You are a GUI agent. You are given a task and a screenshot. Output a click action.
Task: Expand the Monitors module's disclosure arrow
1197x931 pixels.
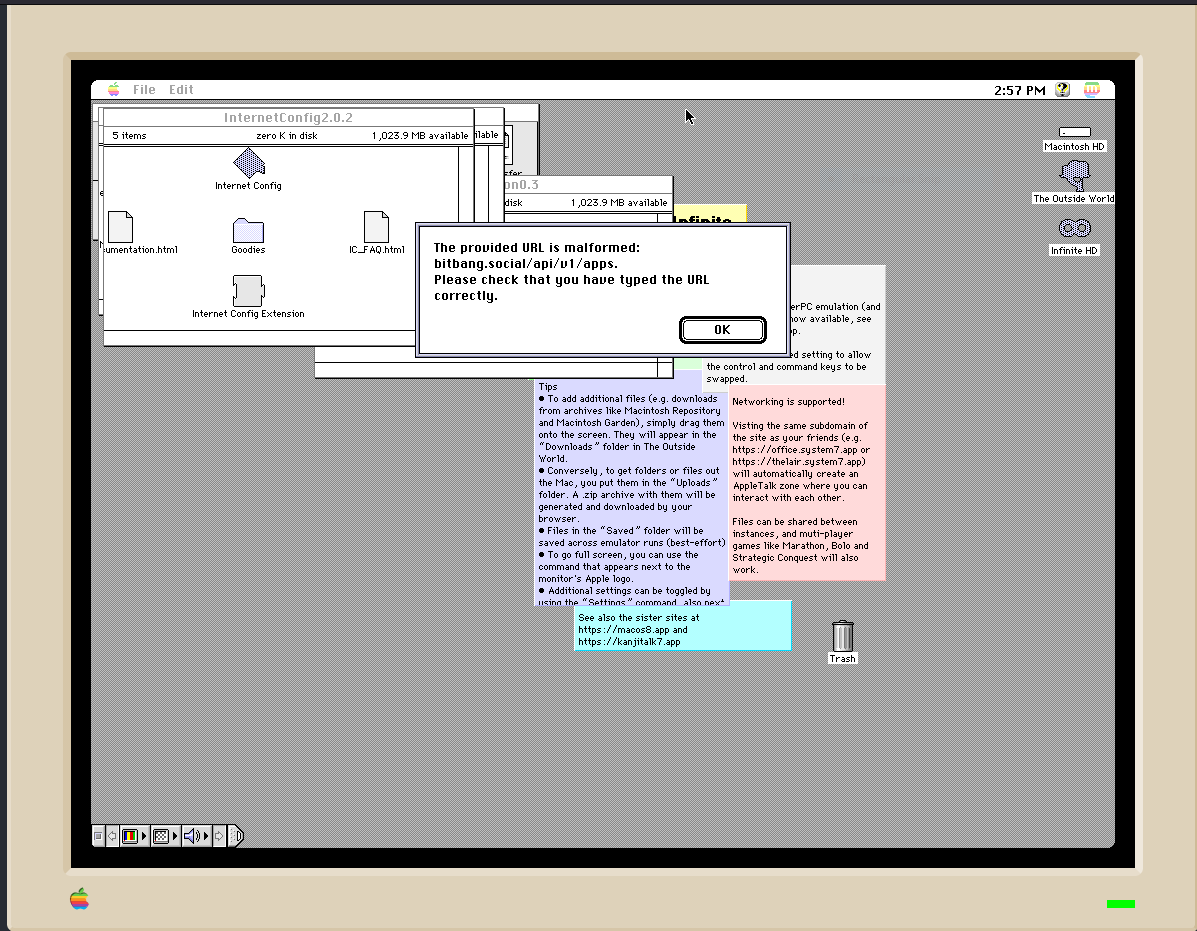pyautogui.click(x=143, y=836)
